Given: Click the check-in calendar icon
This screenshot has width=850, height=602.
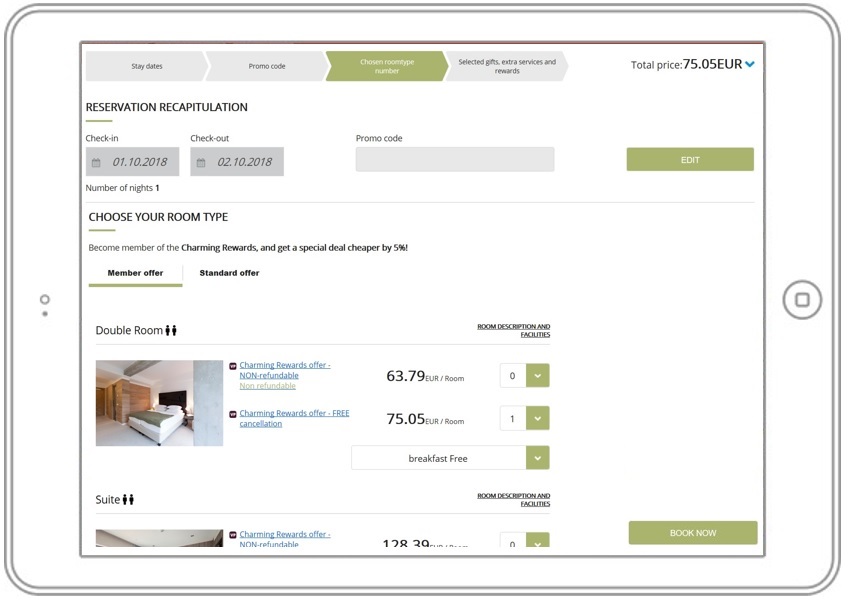Looking at the screenshot, I should [x=97, y=162].
